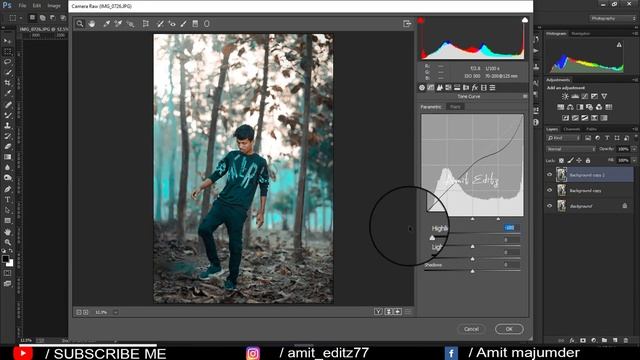This screenshot has width=640, height=360.
Task: Hide the Background copy layer
Action: pyautogui.click(x=549, y=190)
